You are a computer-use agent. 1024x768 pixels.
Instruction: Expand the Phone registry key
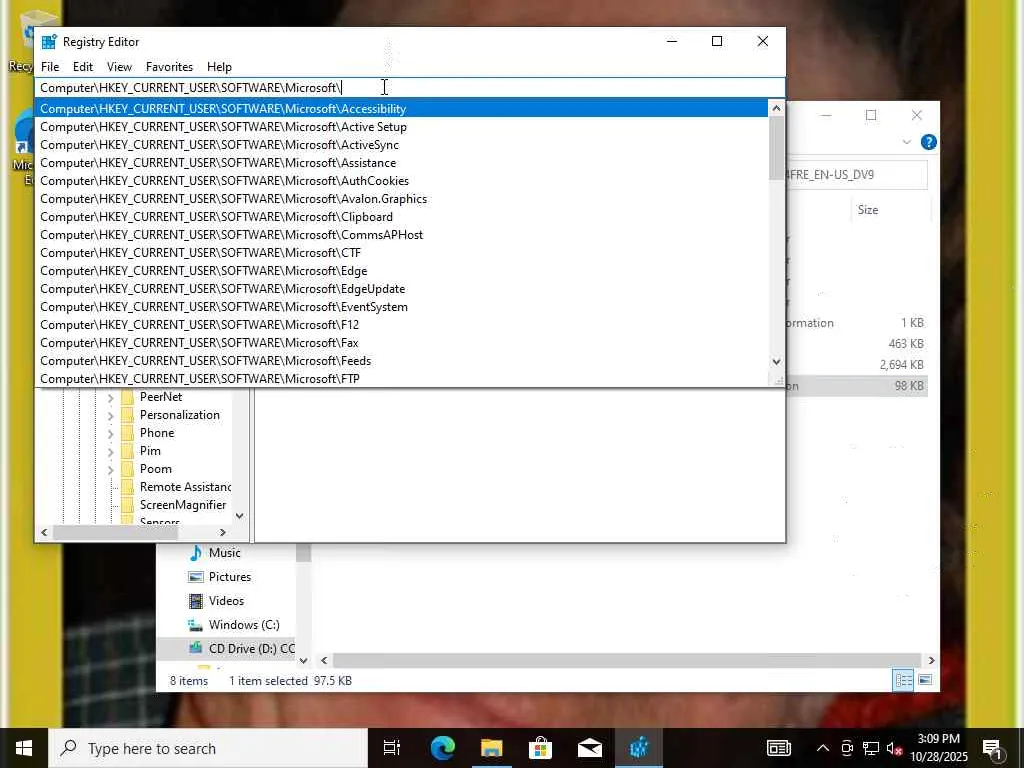[x=110, y=433]
